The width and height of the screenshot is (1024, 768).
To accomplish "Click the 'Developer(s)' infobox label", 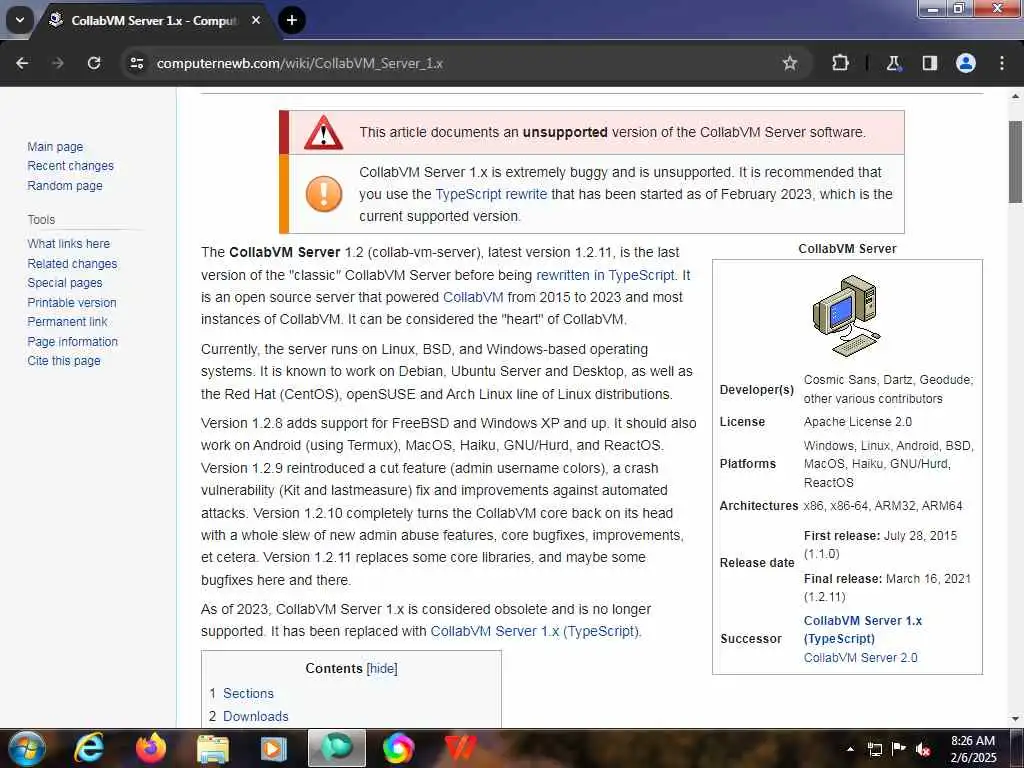I will click(x=756, y=390).
